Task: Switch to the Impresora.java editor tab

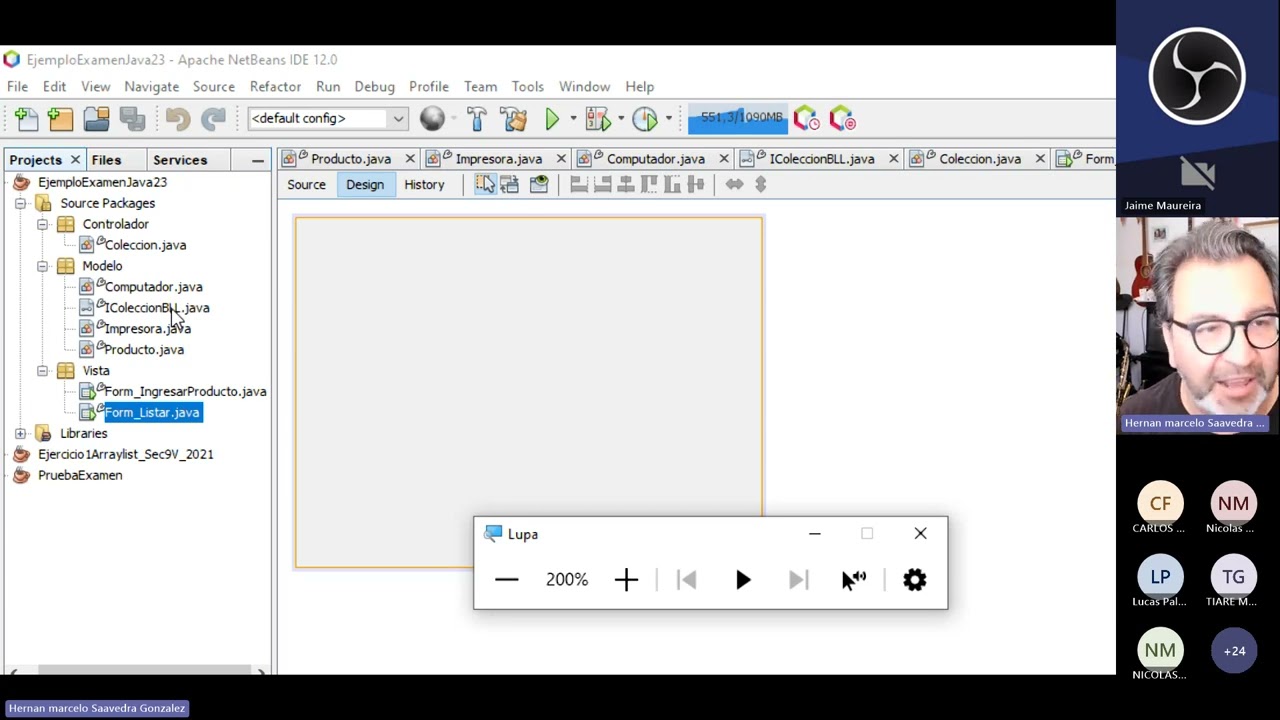Action: point(498,159)
